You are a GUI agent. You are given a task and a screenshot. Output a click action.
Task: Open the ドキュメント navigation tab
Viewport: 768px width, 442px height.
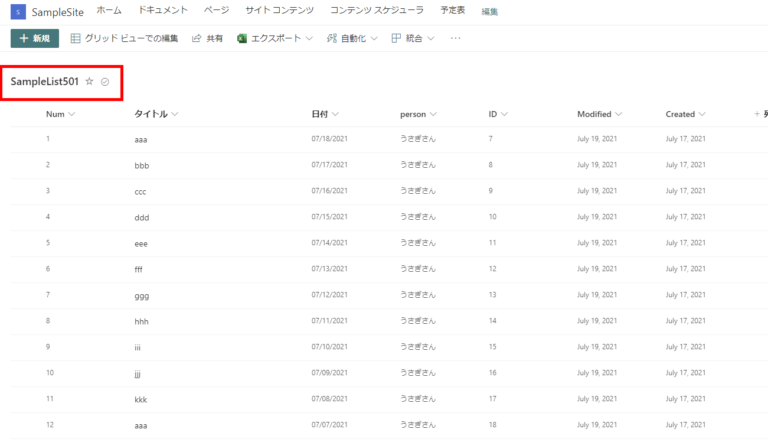coord(162,10)
